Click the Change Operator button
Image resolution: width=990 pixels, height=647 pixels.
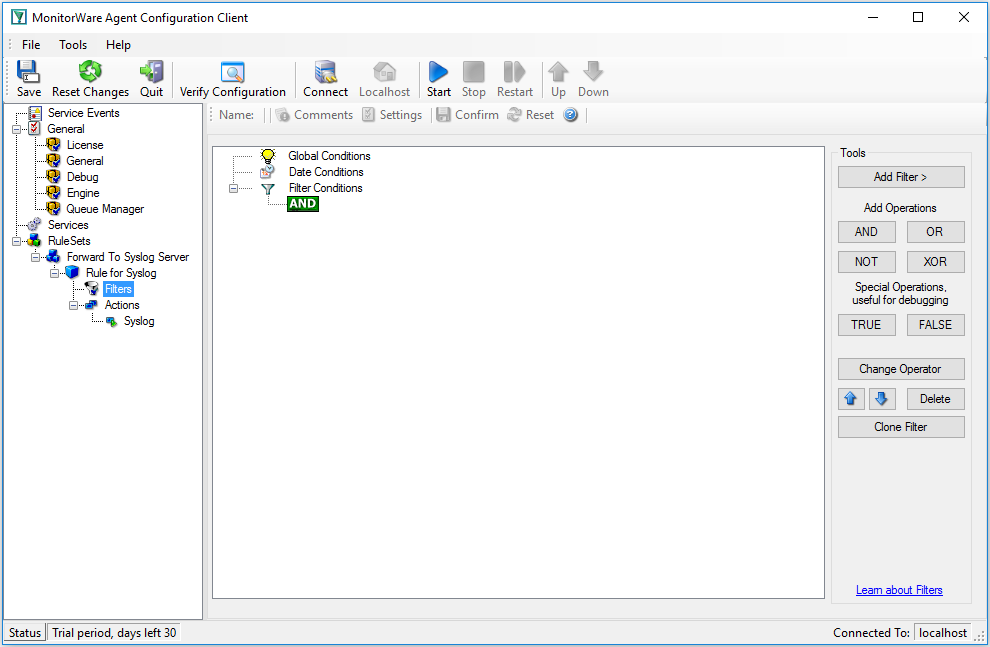pyautogui.click(x=901, y=369)
